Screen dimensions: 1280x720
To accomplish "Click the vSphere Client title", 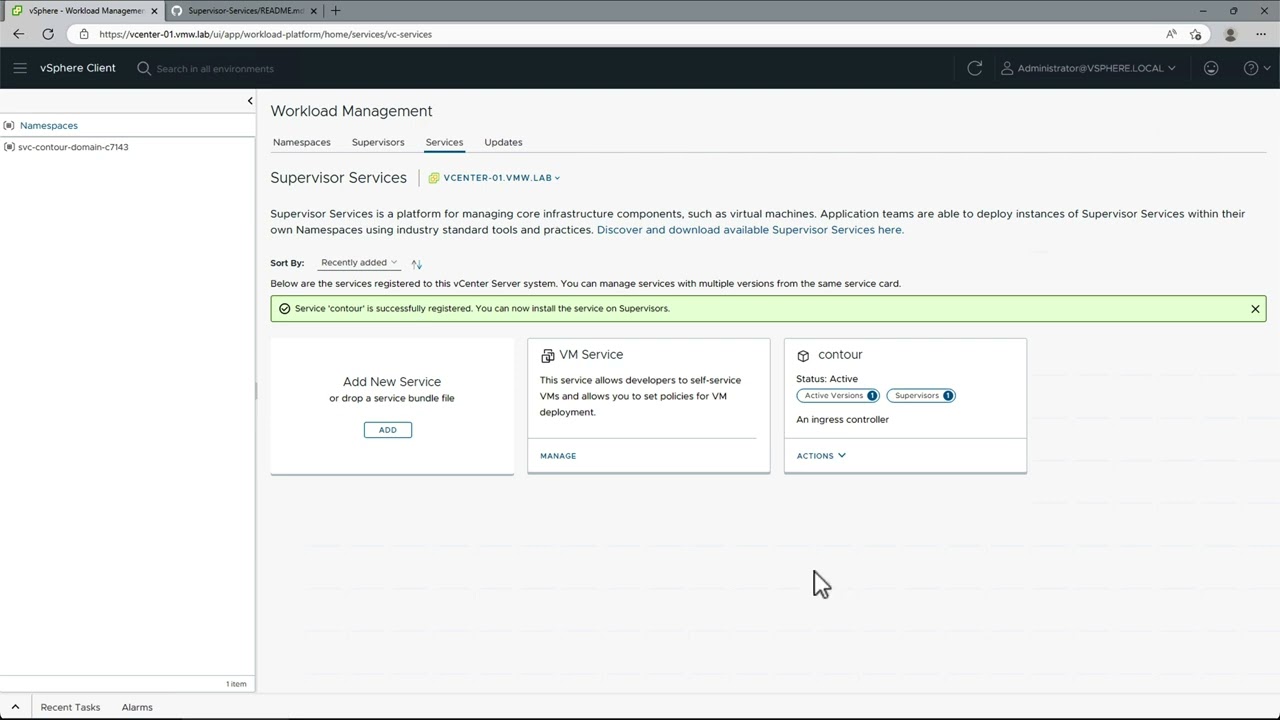I will click(78, 68).
